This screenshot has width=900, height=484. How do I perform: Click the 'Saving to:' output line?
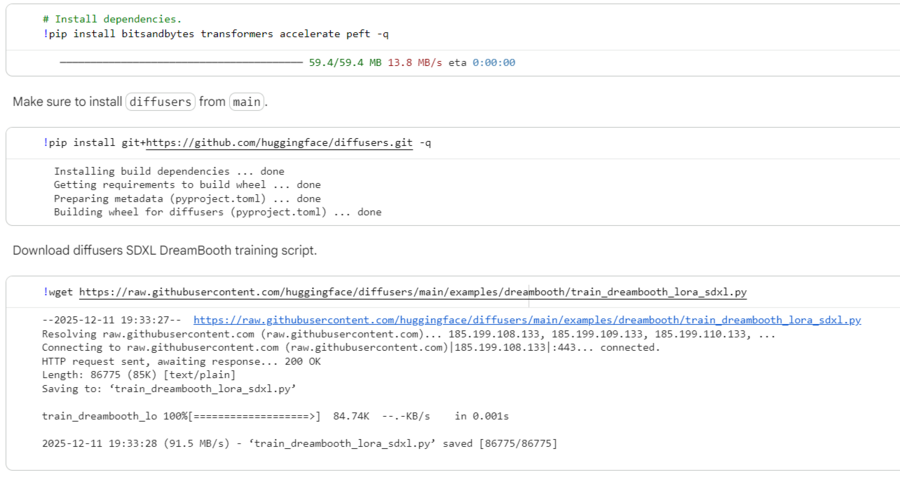[169, 389]
